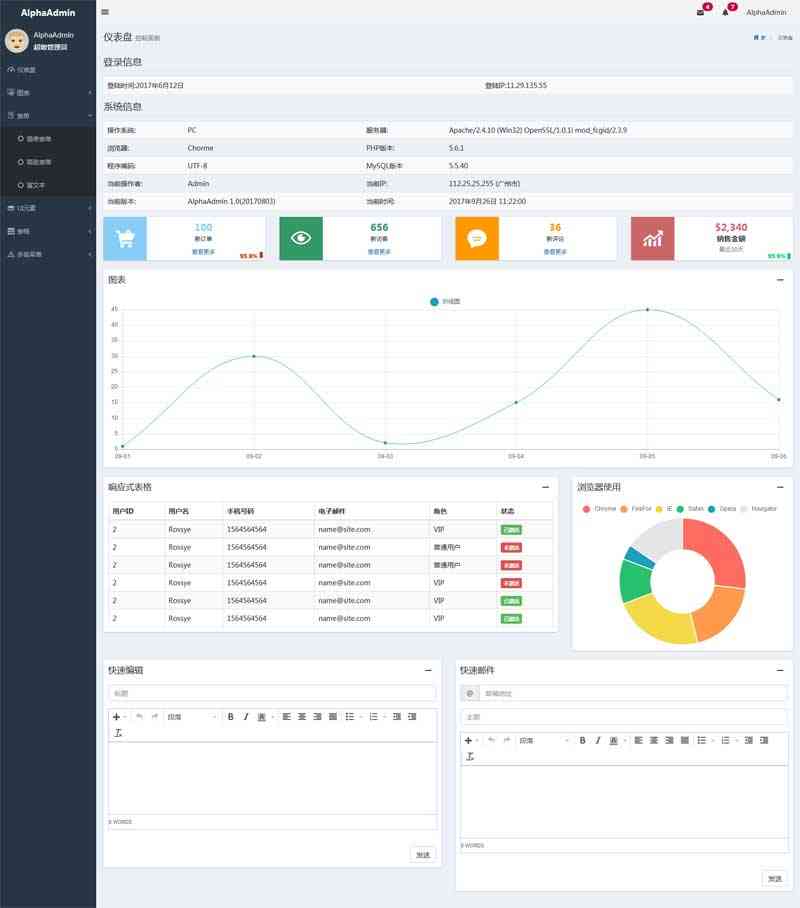Click the blue shopping cart tile

[125, 239]
